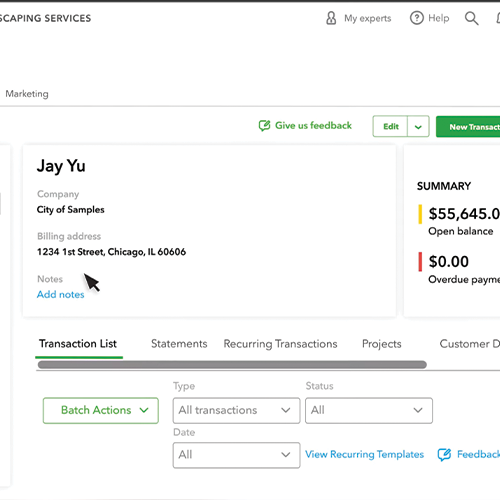Viewport: 500px width, 500px height.
Task: Switch to the Statements tab
Action: 179,344
